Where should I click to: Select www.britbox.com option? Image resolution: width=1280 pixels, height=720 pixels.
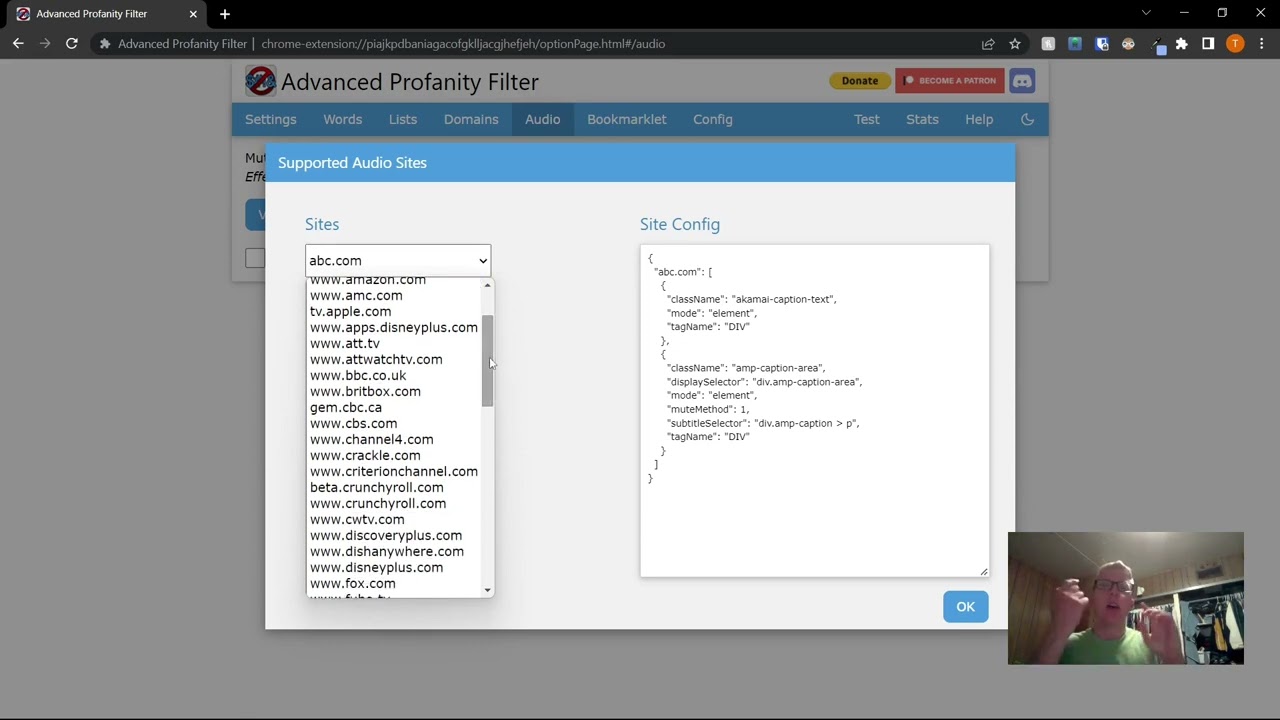394,392
